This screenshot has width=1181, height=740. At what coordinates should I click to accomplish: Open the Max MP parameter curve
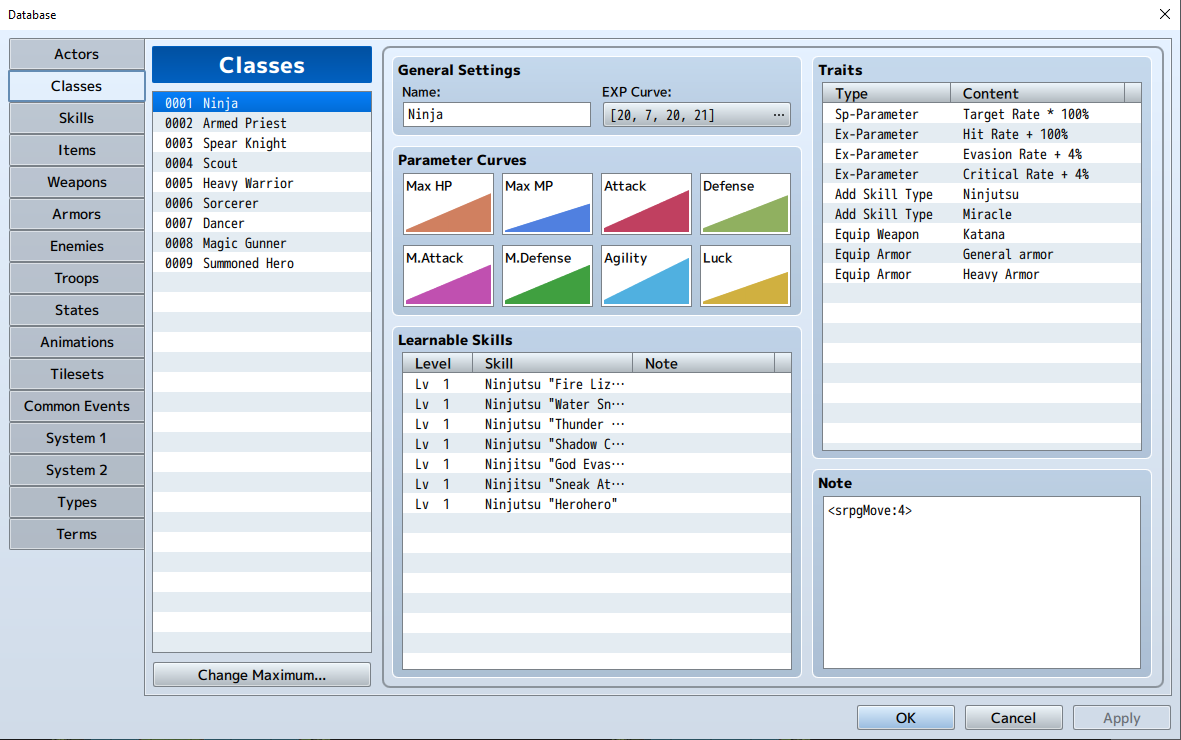(x=547, y=203)
